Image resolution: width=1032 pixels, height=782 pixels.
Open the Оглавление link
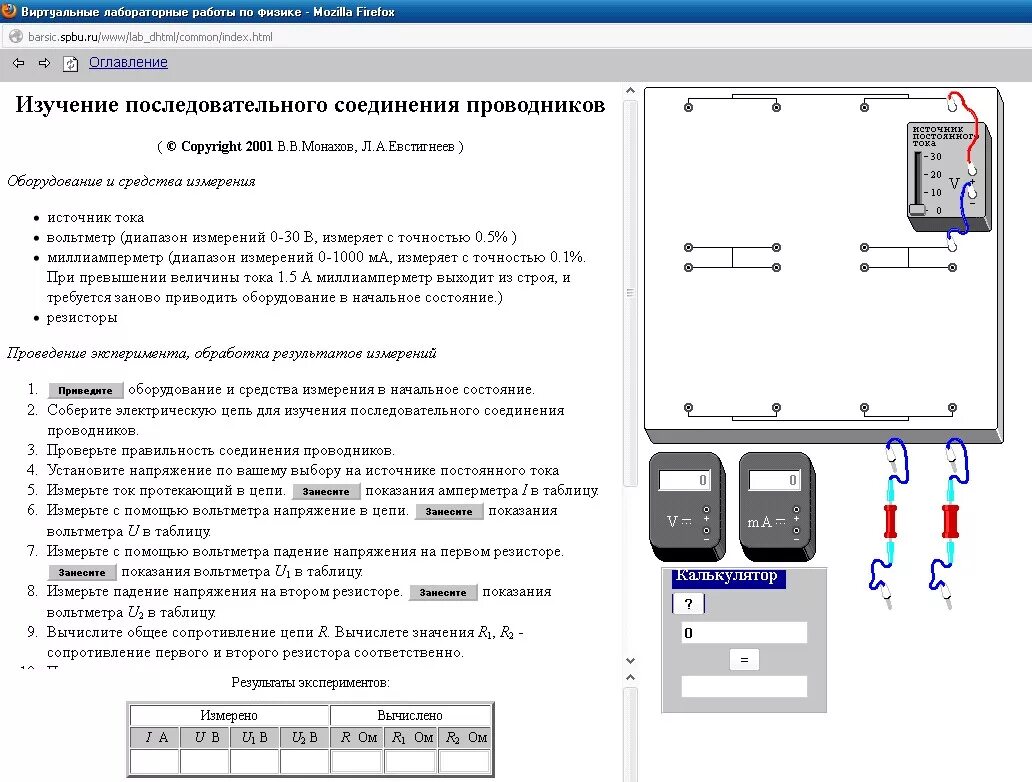point(128,62)
